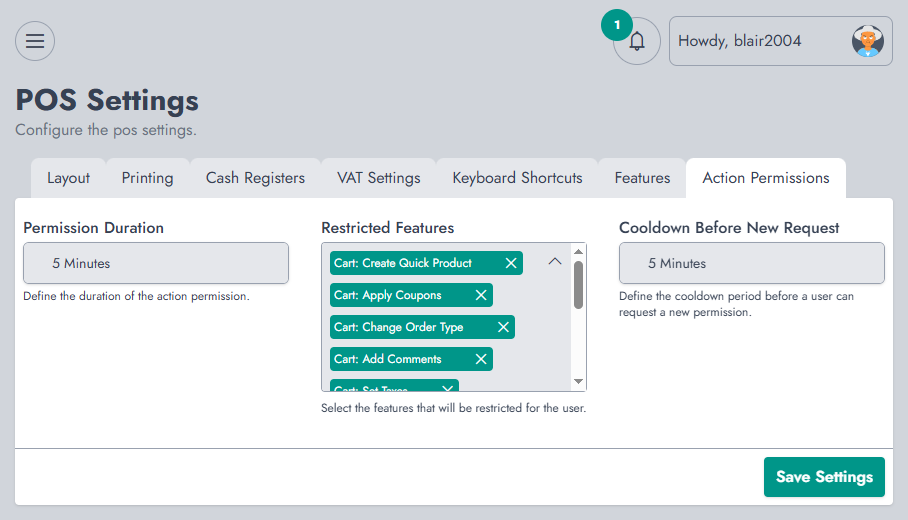Switch to the Layout tab
Screen dimensions: 908x520
[68, 178]
